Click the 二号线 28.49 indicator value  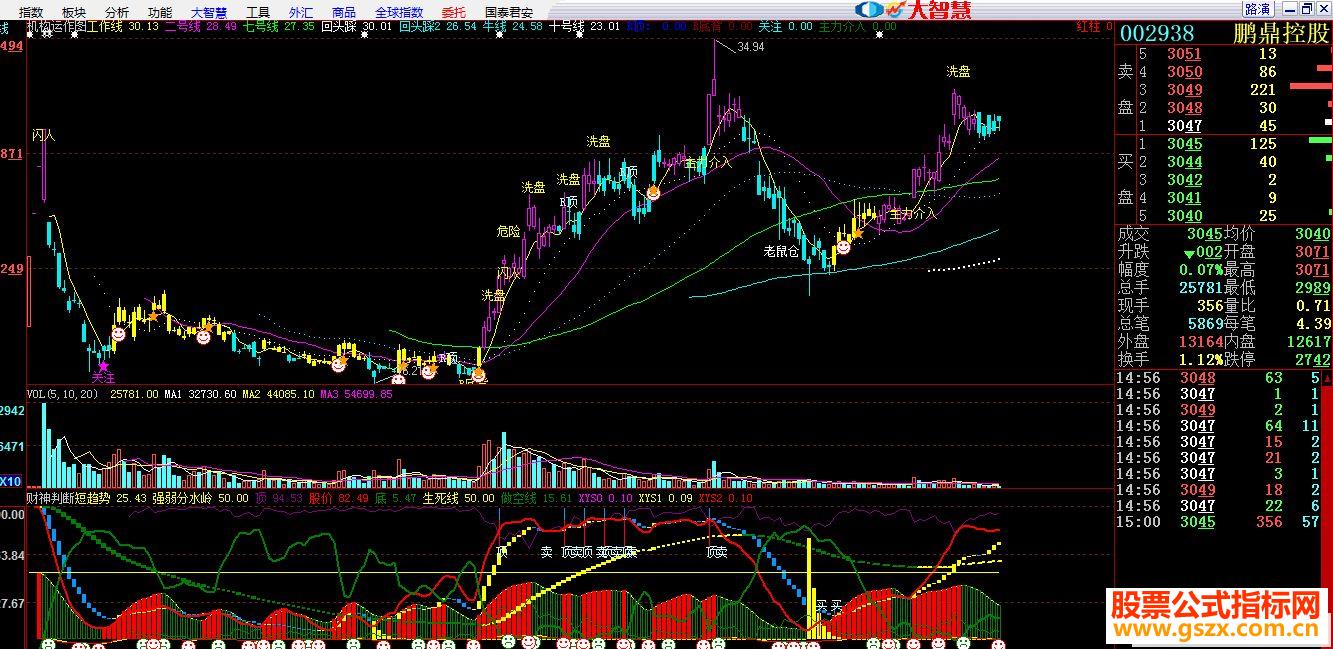[201, 27]
